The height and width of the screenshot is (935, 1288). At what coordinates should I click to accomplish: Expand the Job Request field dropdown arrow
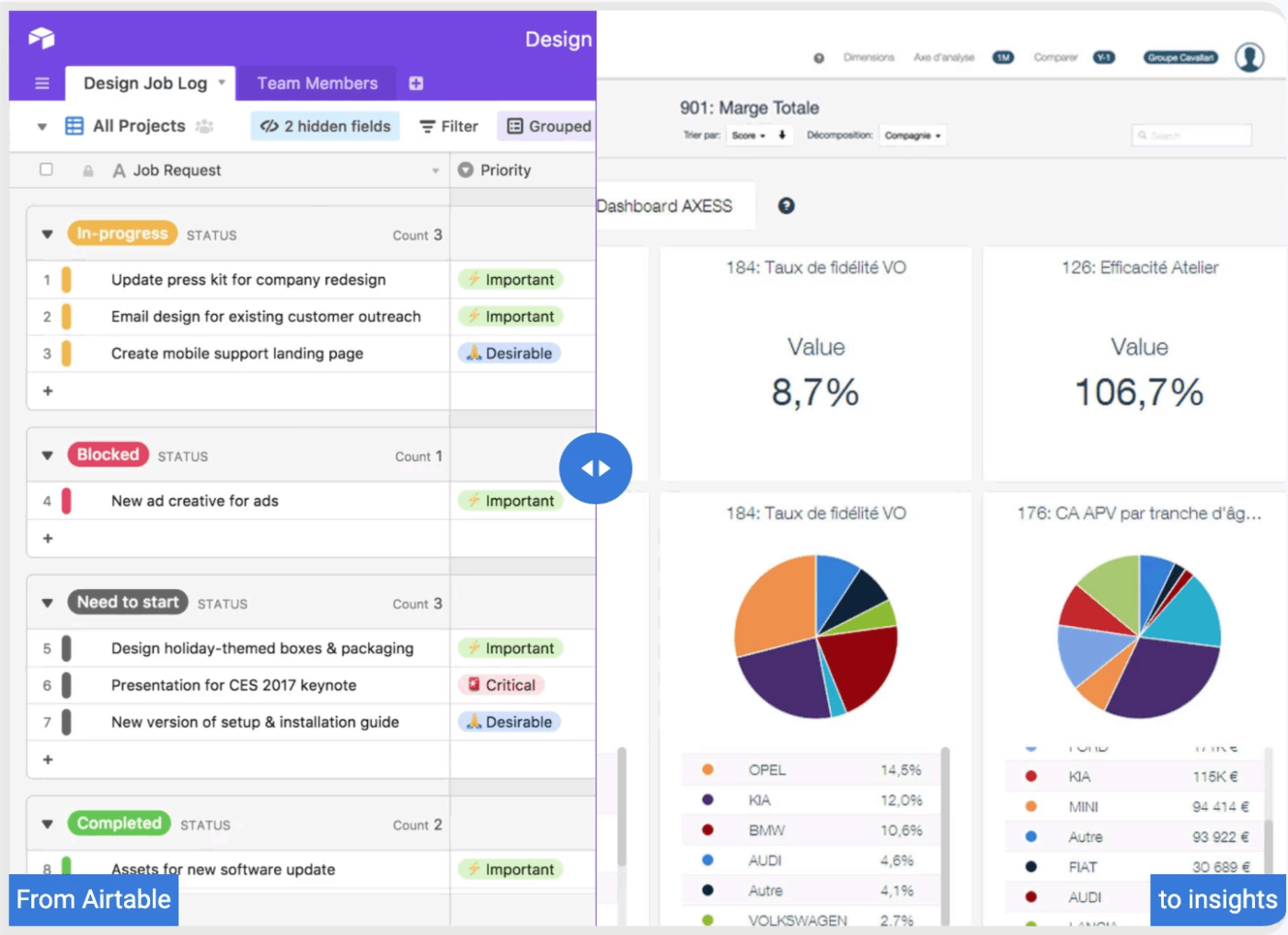[x=436, y=169]
